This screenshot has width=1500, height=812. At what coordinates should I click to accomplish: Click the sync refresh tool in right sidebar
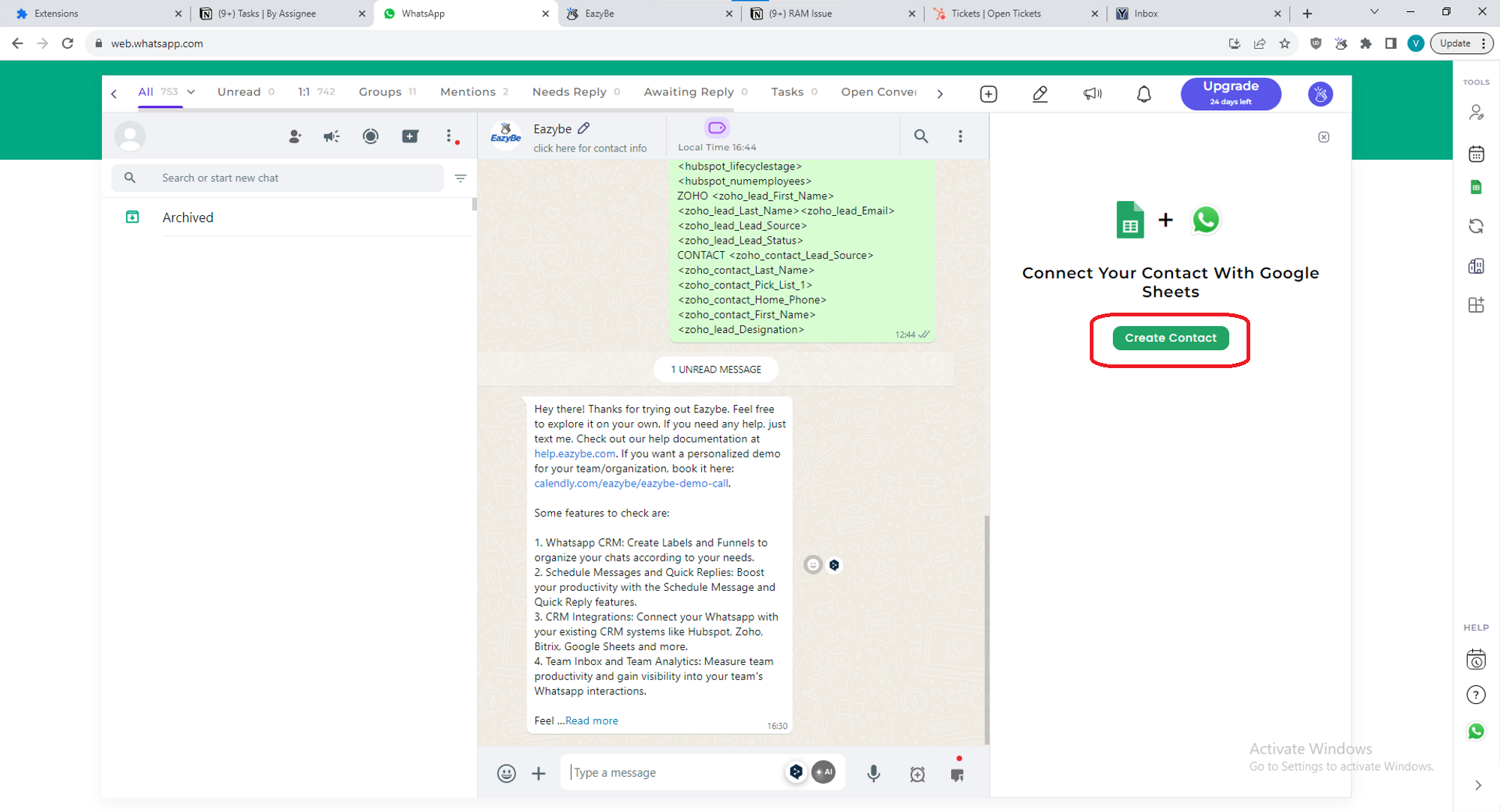pyautogui.click(x=1476, y=226)
